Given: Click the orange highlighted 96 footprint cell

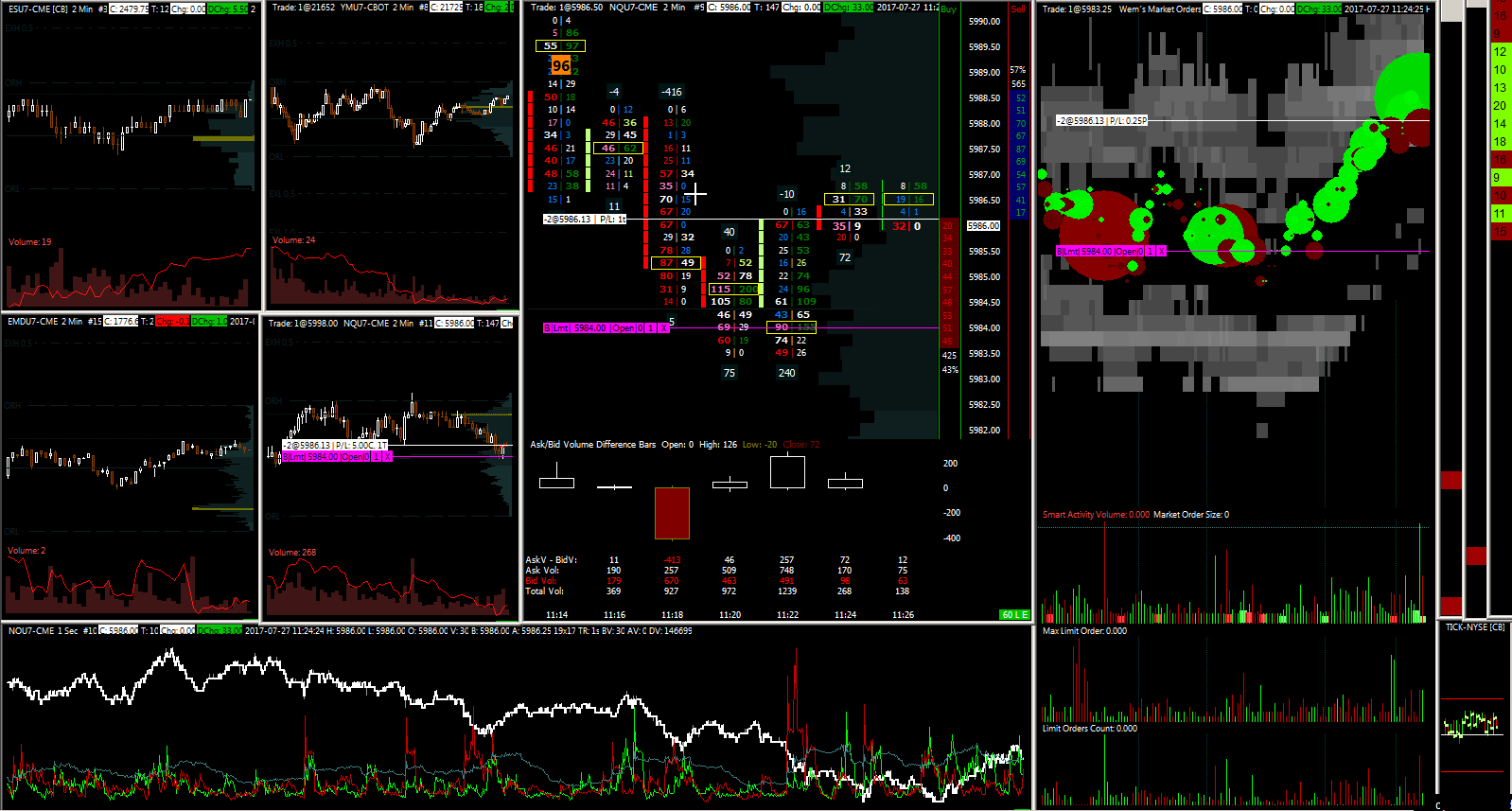Looking at the screenshot, I should (x=561, y=66).
